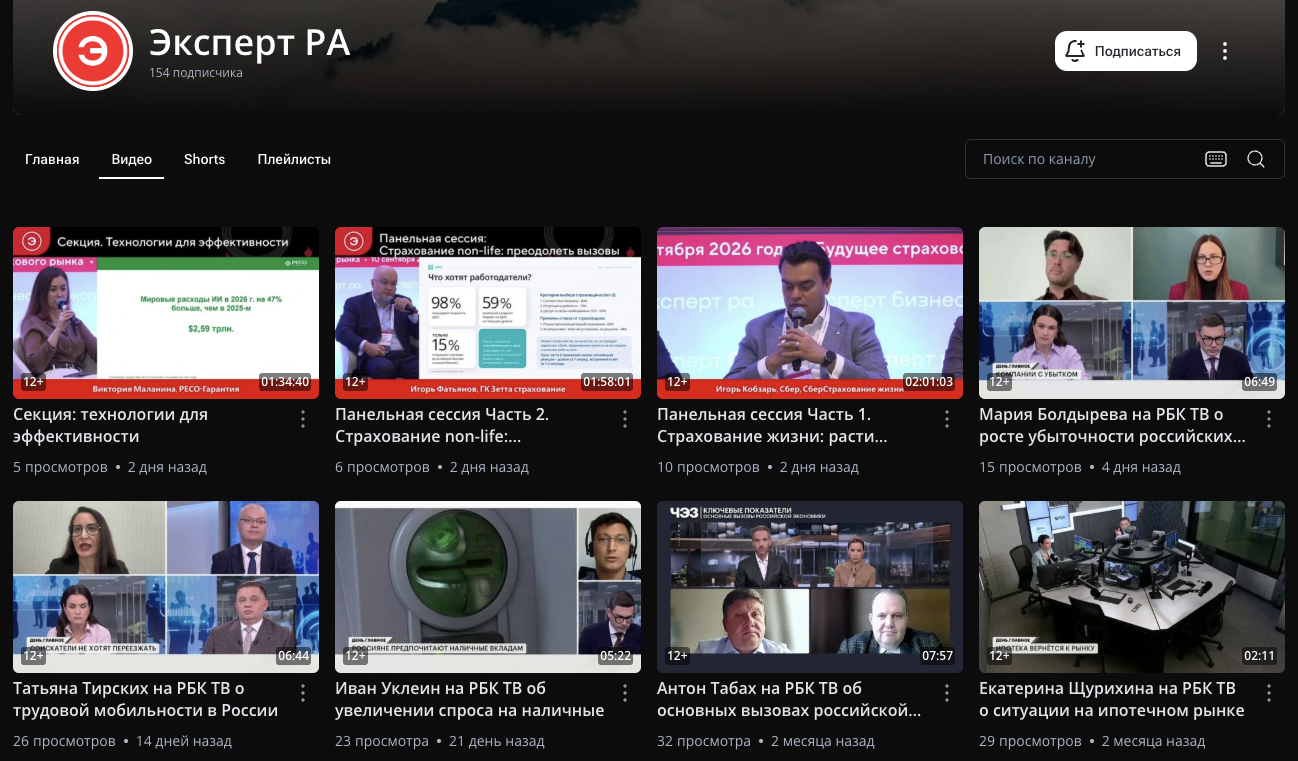Open channel options three-dot menu beside Подписаться

click(x=1225, y=51)
